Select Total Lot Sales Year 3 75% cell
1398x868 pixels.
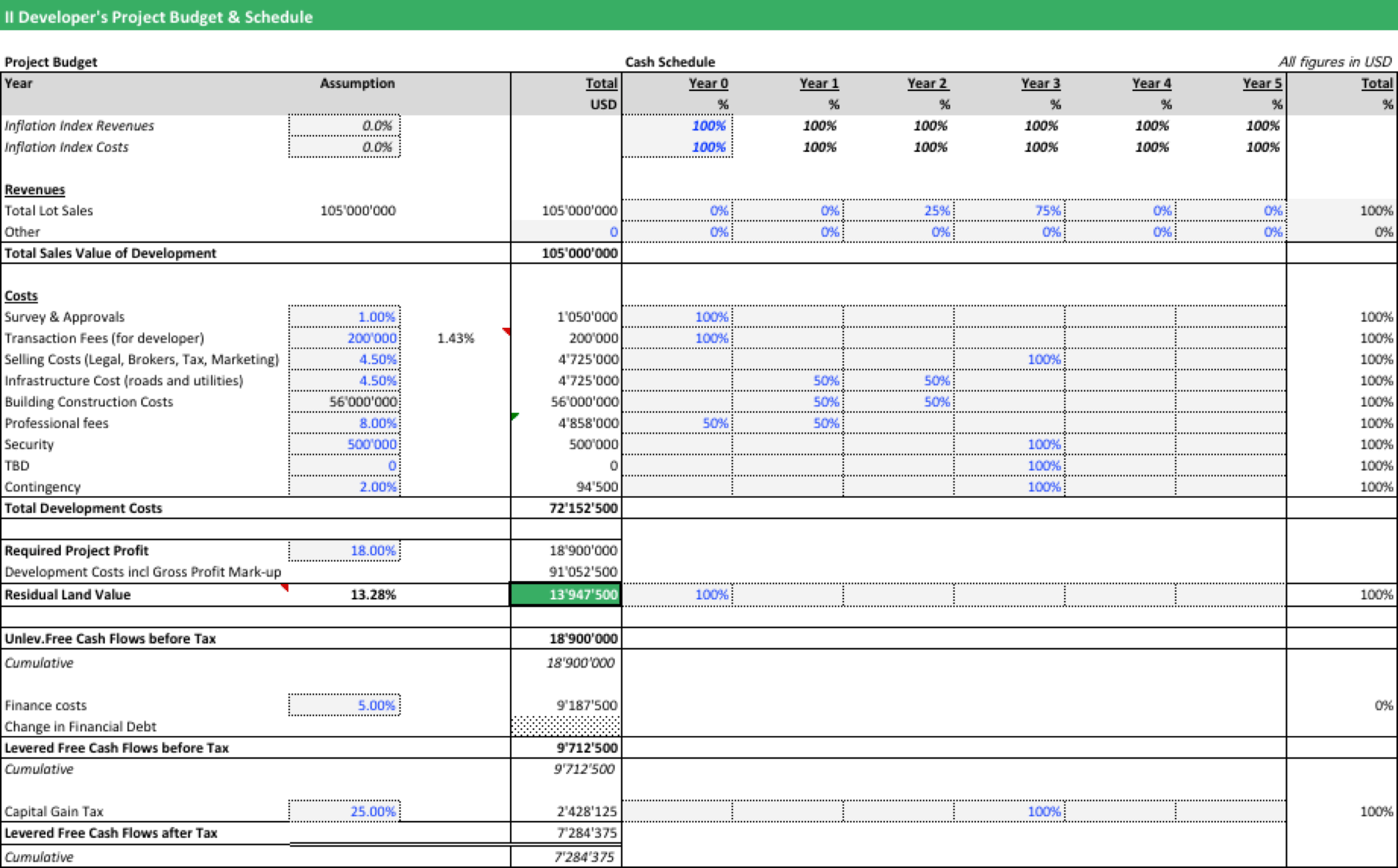point(1009,211)
